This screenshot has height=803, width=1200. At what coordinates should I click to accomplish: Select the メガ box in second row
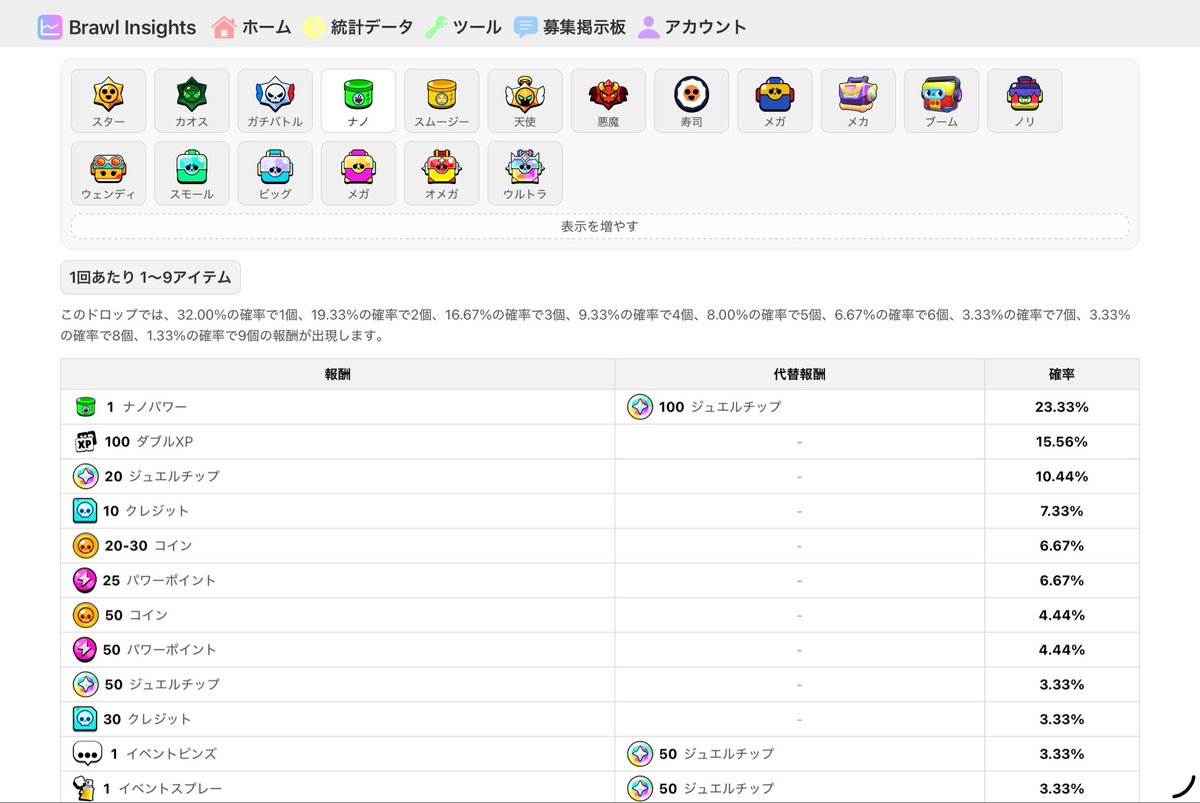pyautogui.click(x=358, y=173)
